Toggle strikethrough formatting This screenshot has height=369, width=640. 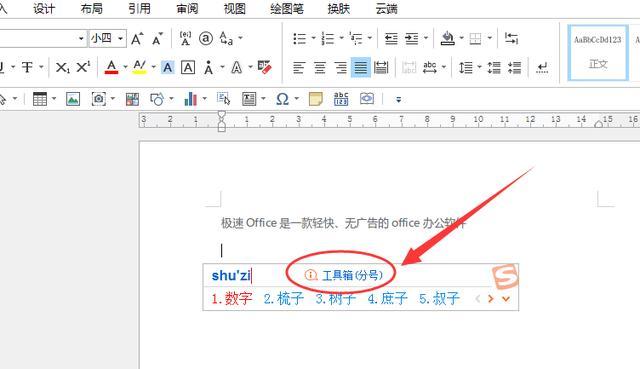[x=27, y=67]
